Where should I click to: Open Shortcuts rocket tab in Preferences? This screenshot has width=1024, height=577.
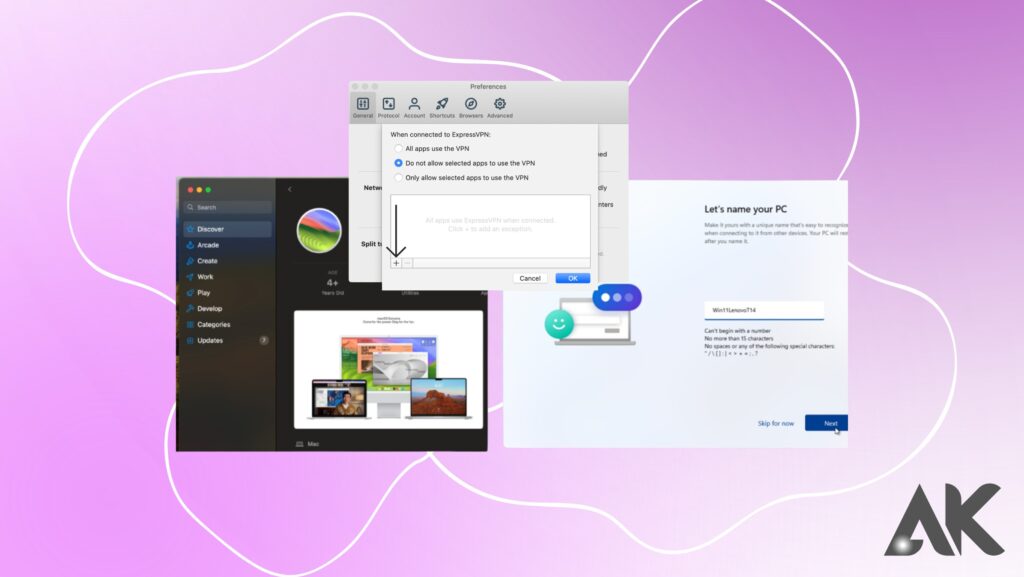442,107
